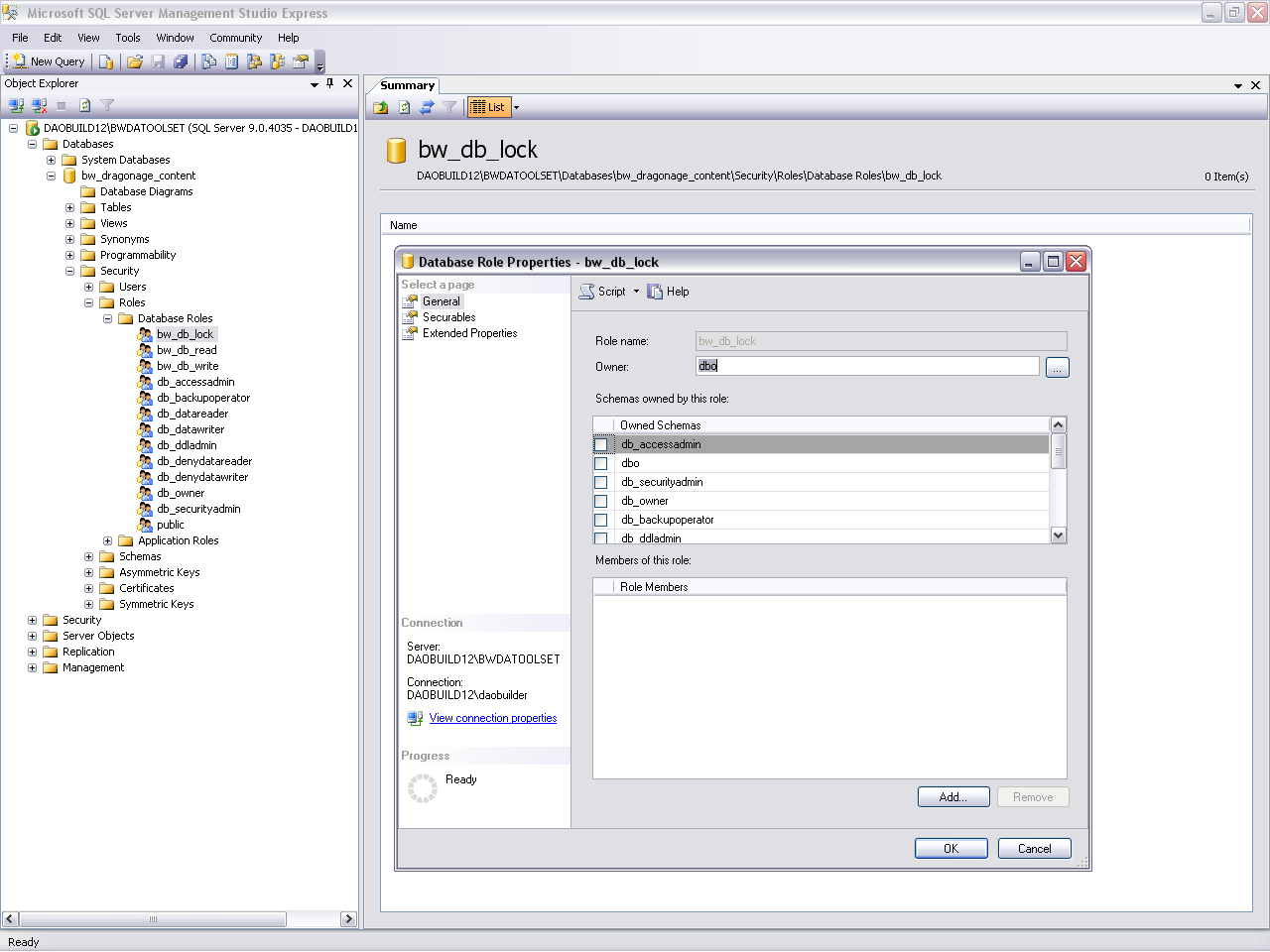Click the Open File folder icon
The width and height of the screenshot is (1270, 952).
point(135,61)
